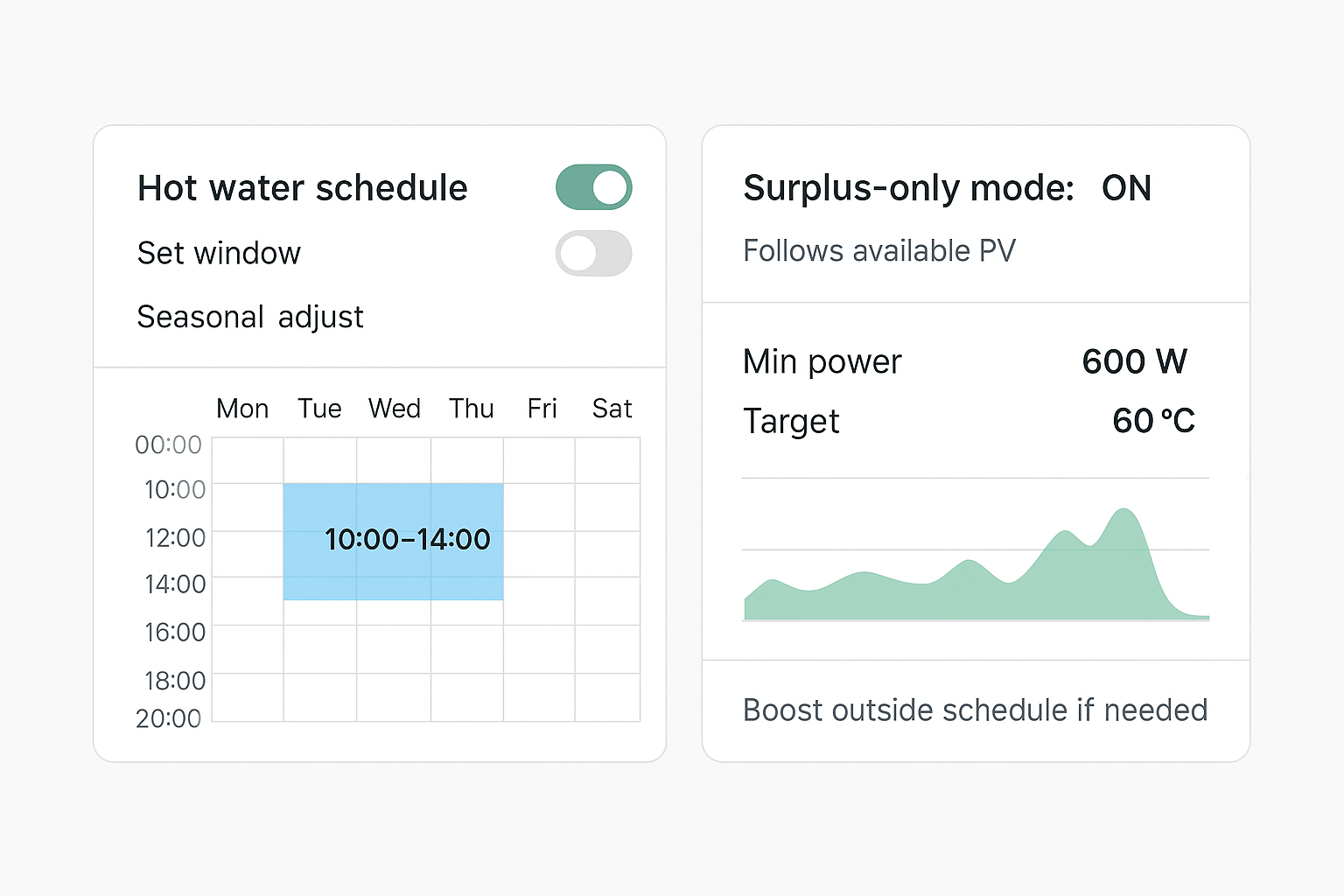Click the Mon column header
Viewport: 1344px width, 896px height.
point(241,408)
